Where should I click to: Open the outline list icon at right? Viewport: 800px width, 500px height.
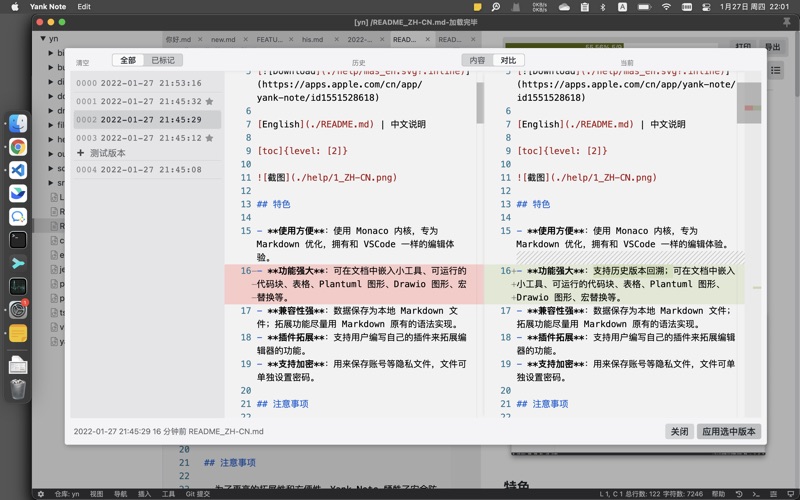pos(776,71)
